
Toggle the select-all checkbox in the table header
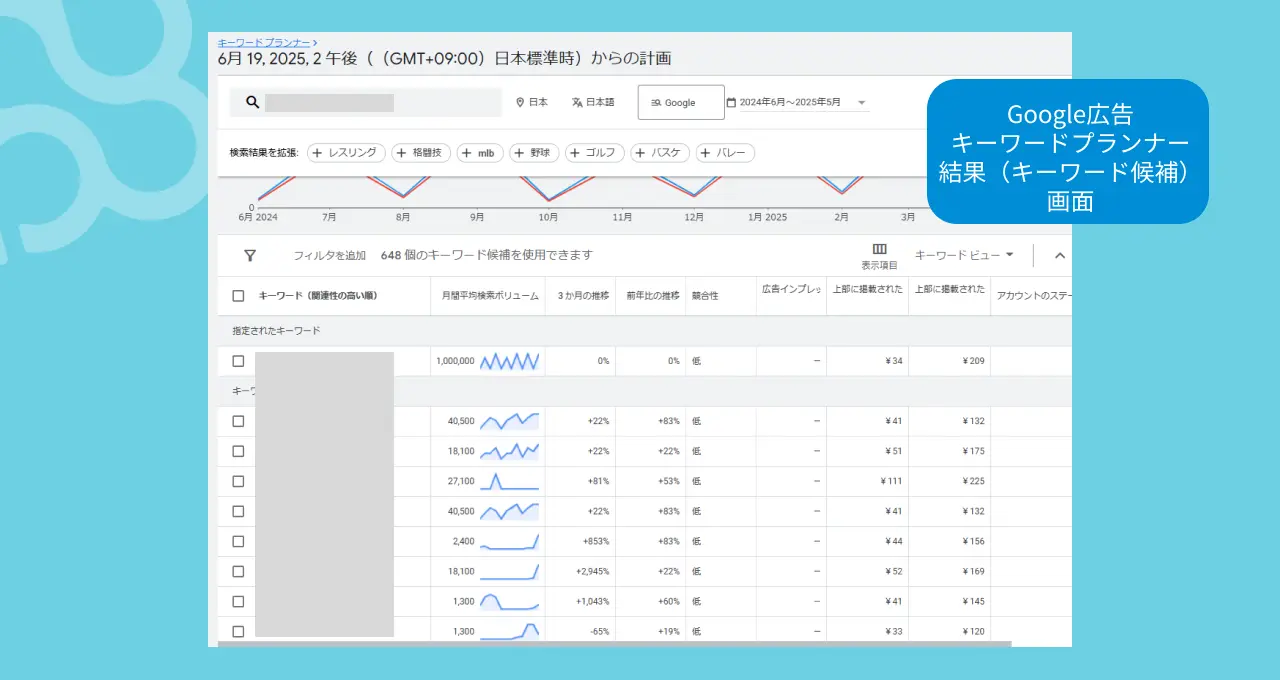238,296
